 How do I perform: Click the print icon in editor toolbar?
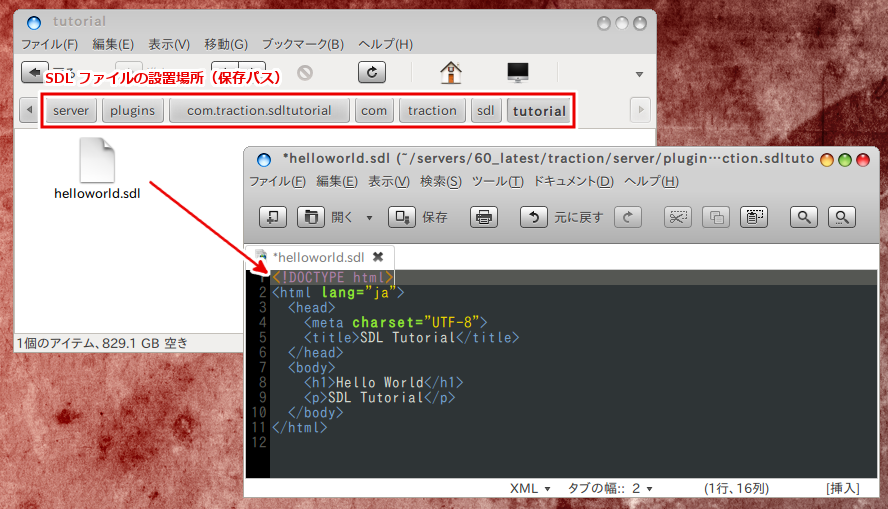click(484, 217)
